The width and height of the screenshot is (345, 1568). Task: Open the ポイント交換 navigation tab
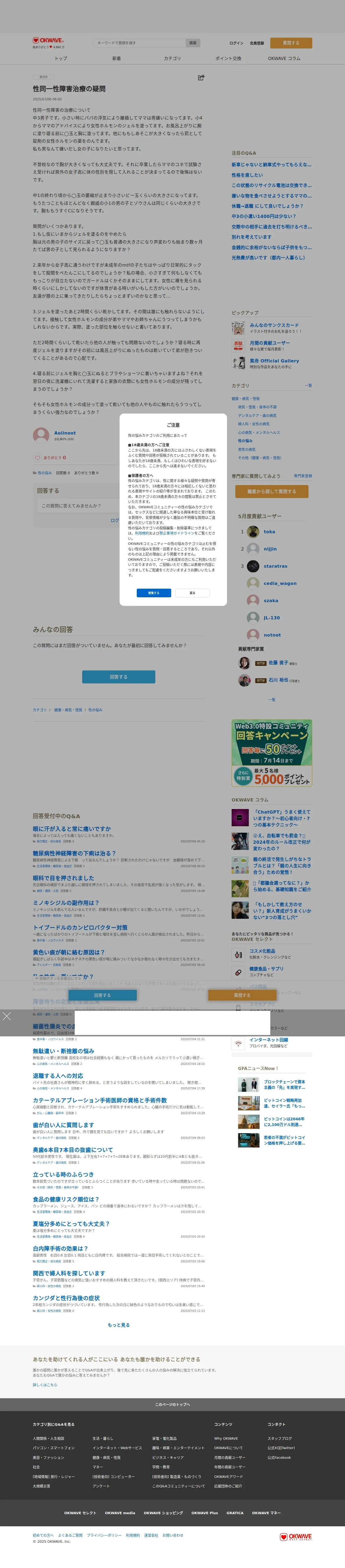(x=228, y=58)
